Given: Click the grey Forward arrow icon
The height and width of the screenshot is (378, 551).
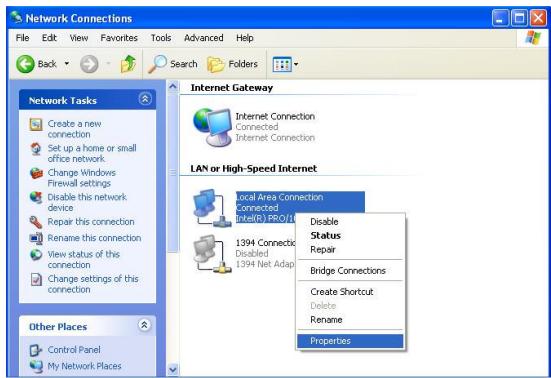Looking at the screenshot, I should (89, 64).
